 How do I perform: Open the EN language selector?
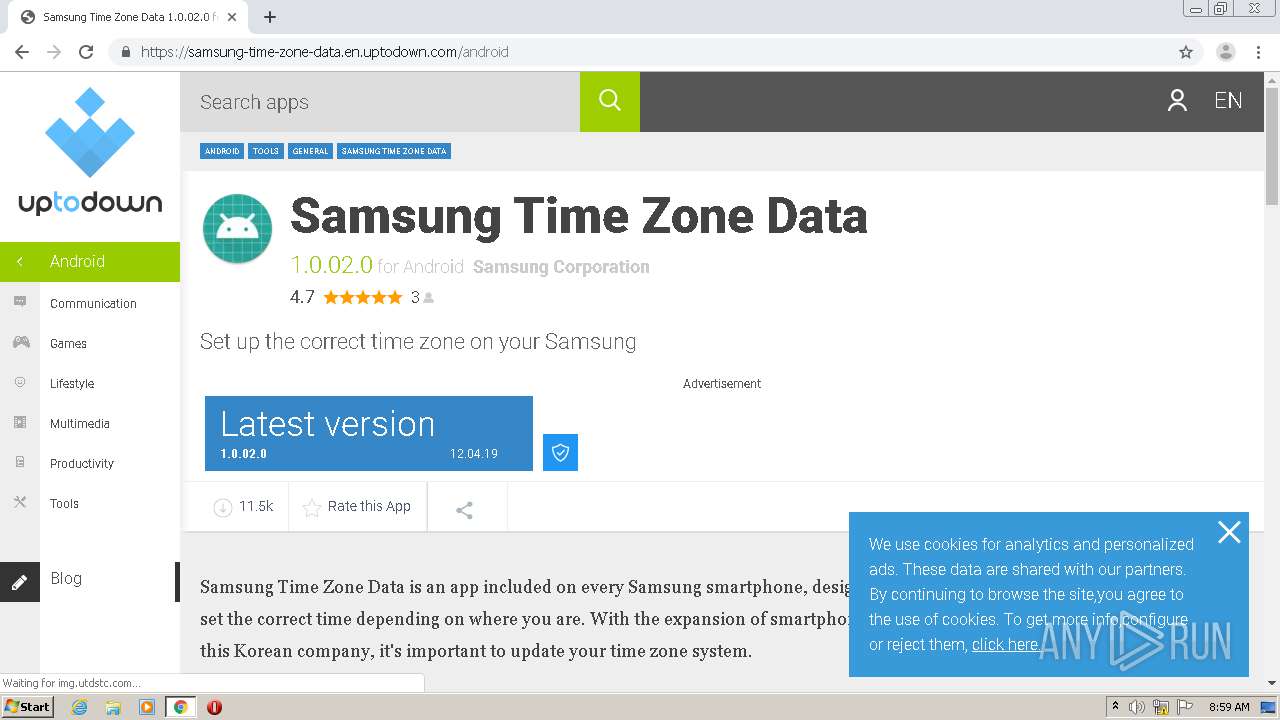[x=1228, y=100]
